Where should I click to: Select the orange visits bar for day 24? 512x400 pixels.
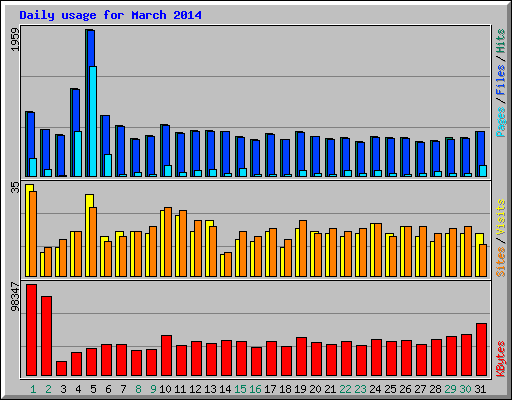coord(378,250)
